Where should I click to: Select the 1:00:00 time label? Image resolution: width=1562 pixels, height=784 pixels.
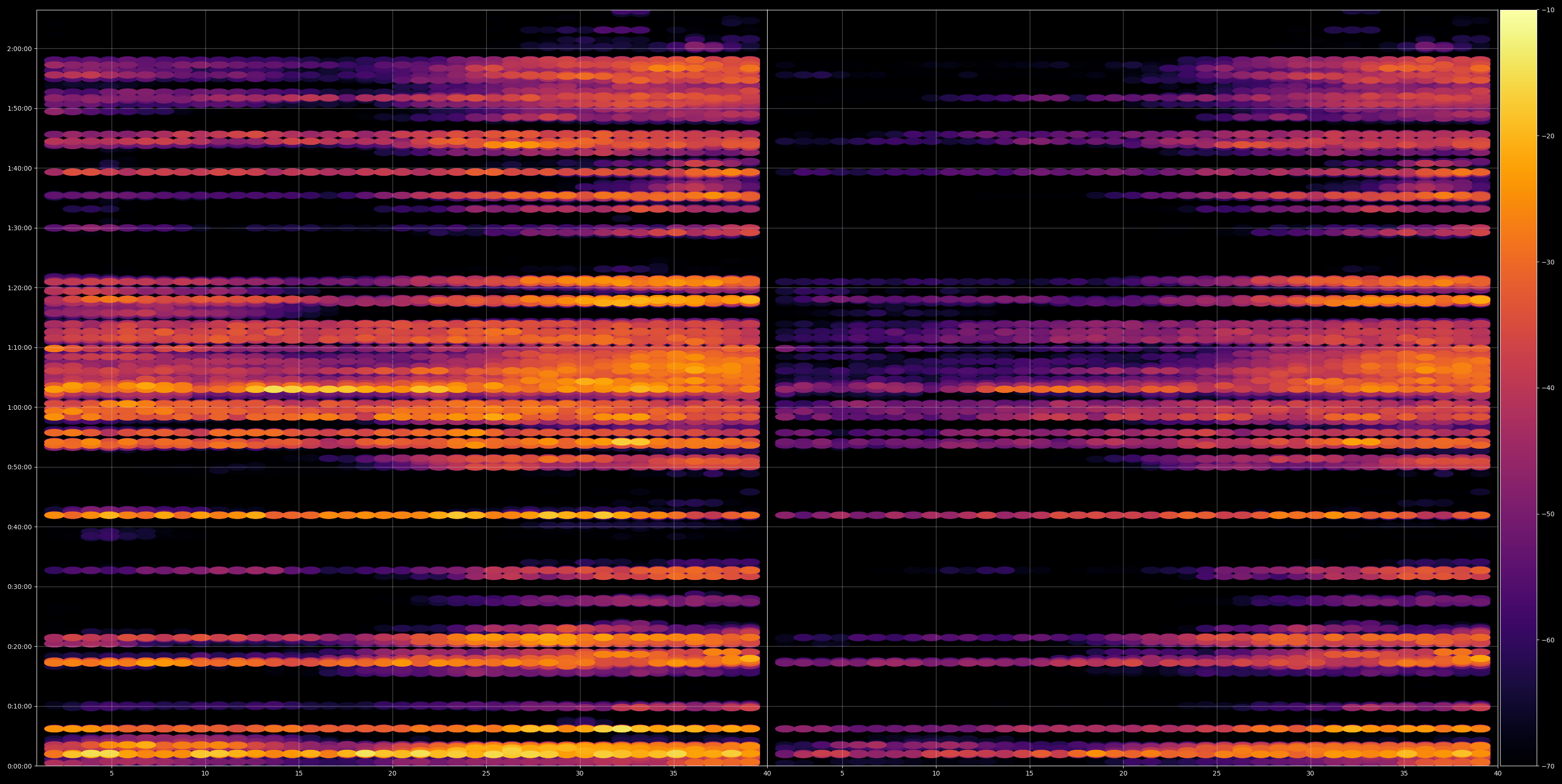click(19, 407)
